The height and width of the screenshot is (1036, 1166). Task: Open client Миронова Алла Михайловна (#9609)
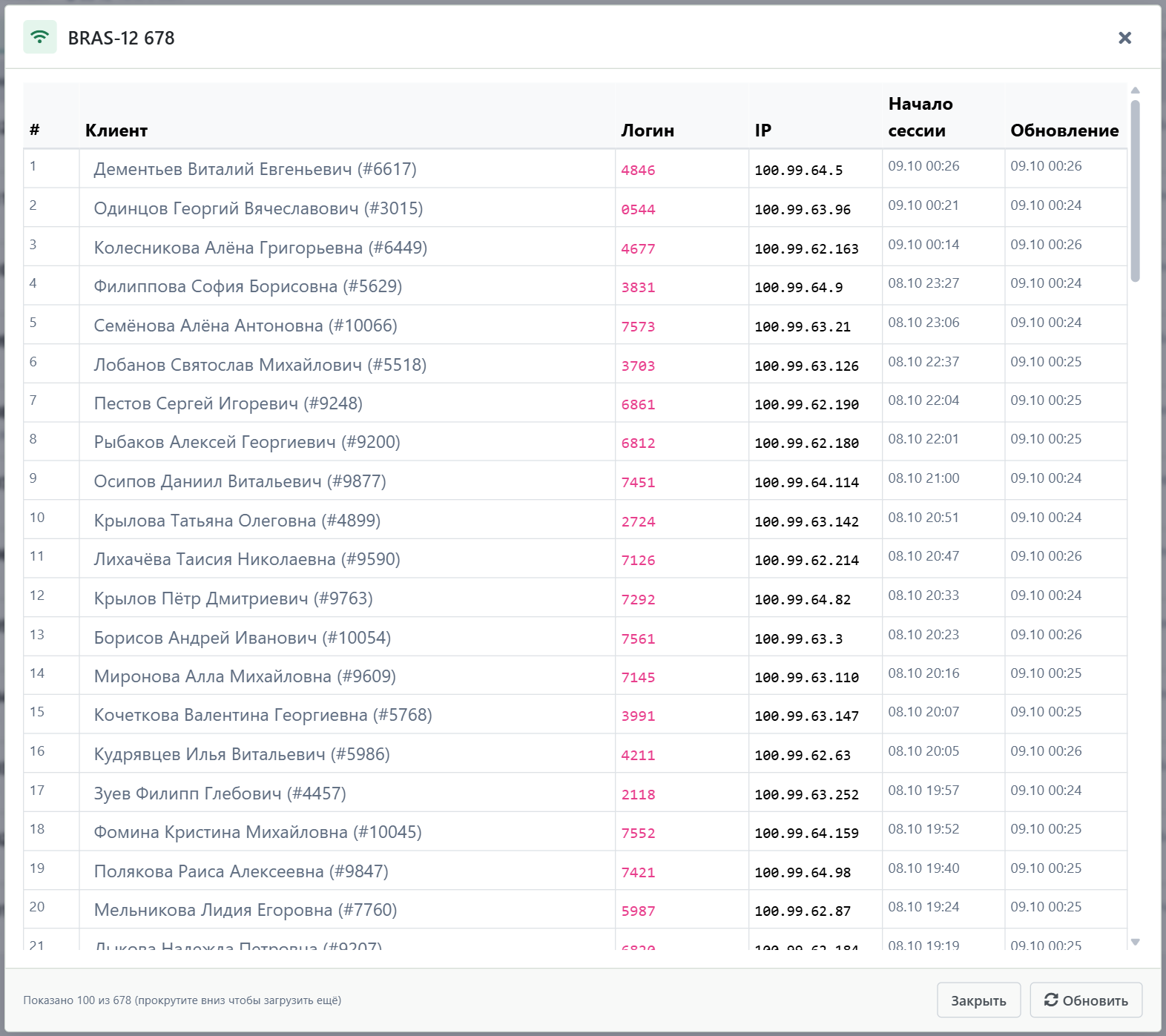click(245, 676)
